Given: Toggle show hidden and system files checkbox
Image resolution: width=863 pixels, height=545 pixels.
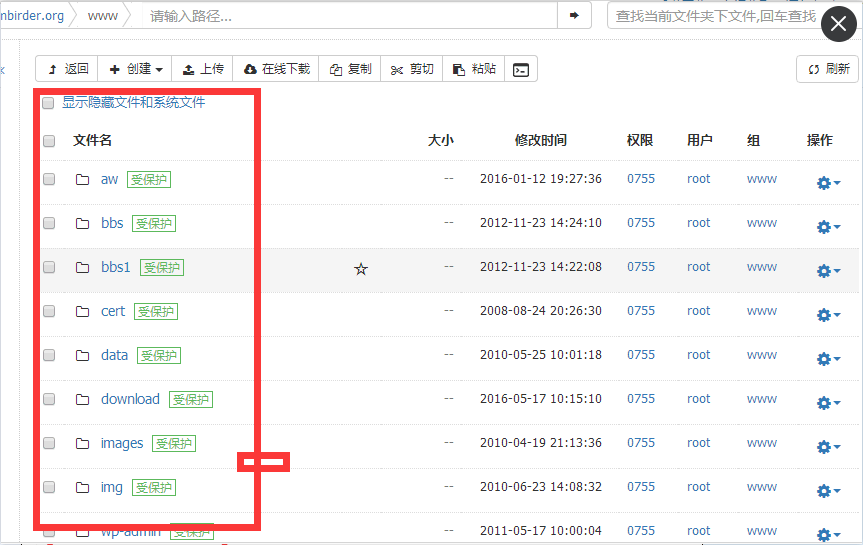Looking at the screenshot, I should tap(48, 103).
